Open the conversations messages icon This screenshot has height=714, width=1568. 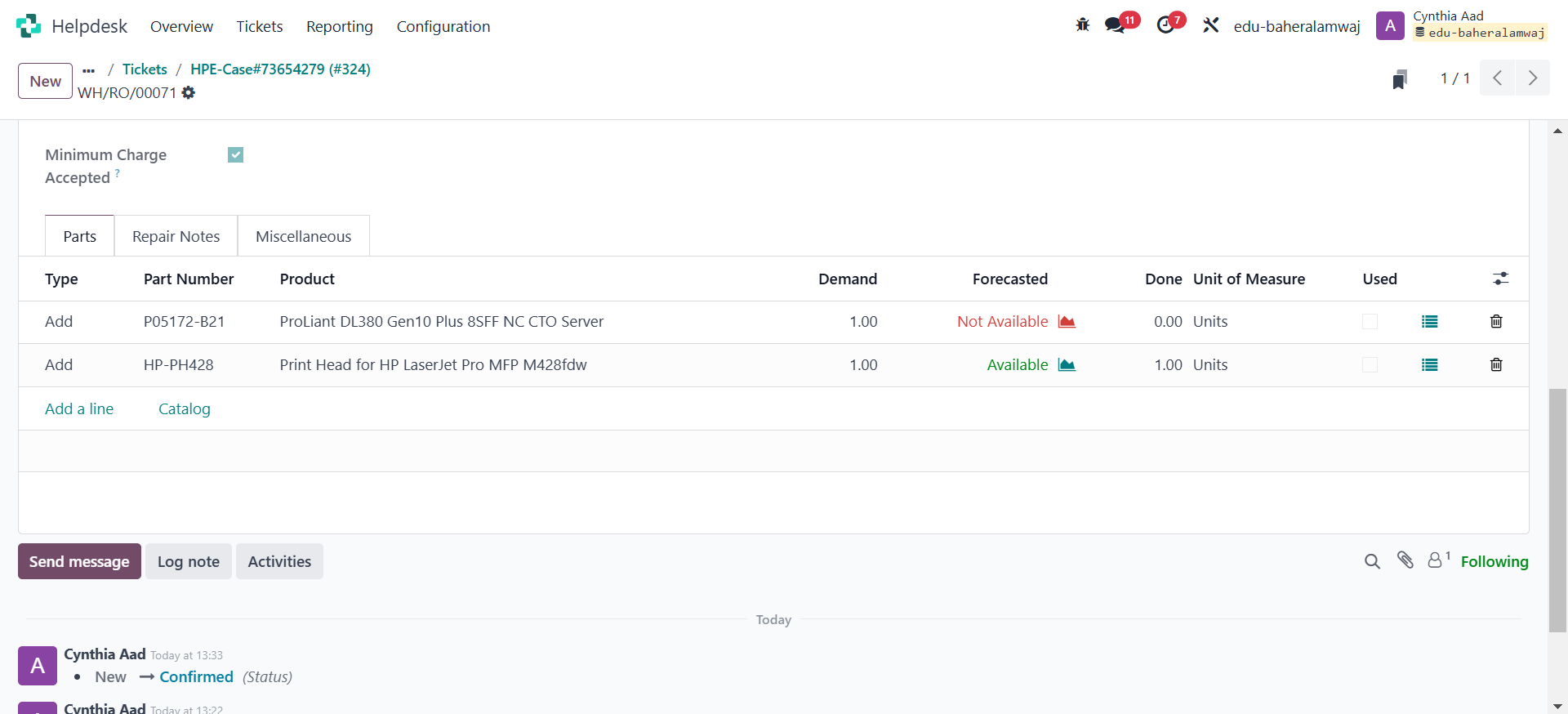pos(1115,25)
